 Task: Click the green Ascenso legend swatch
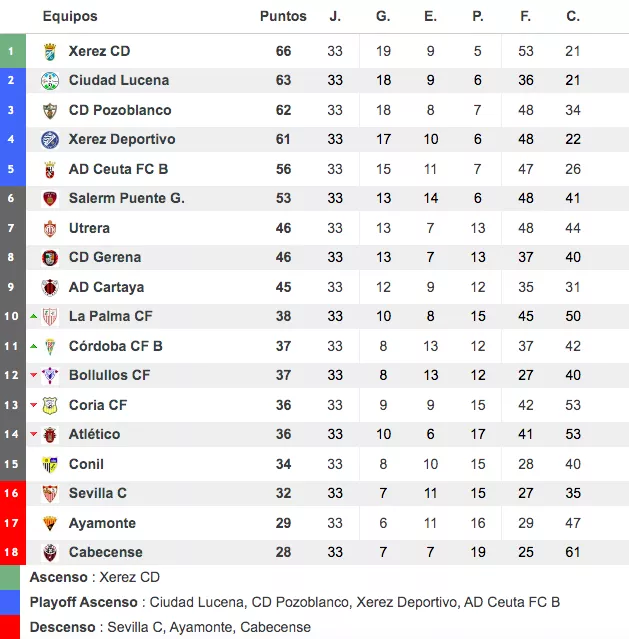(x=10, y=577)
